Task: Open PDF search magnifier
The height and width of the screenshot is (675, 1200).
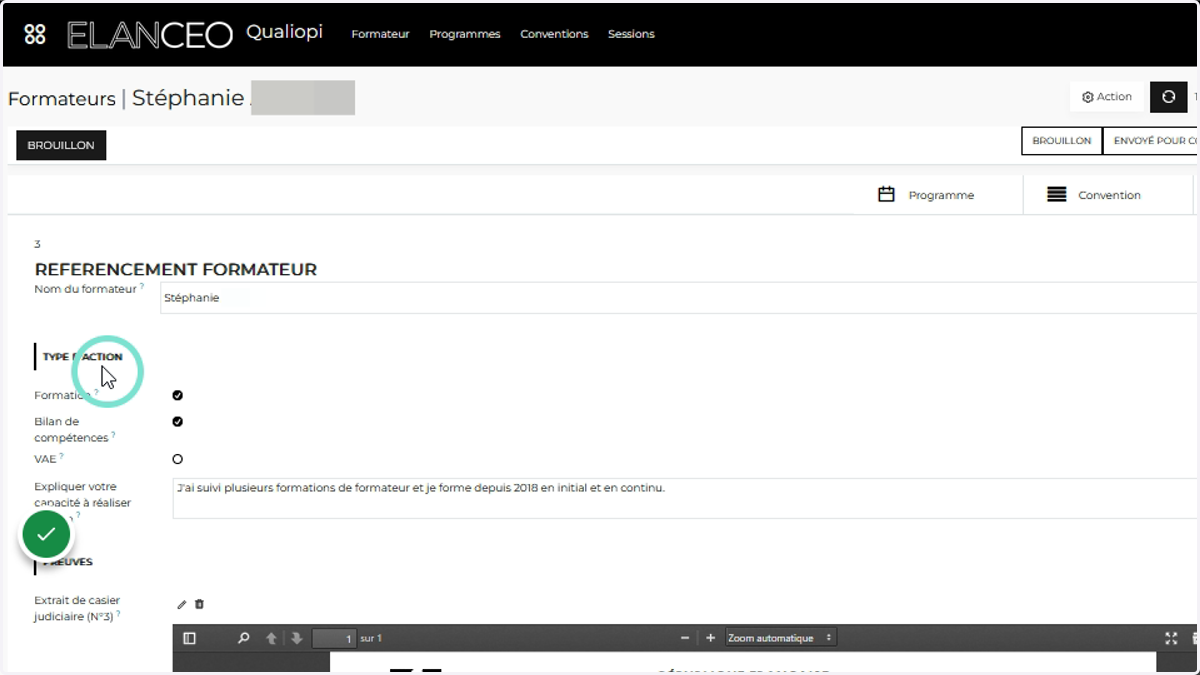Action: pyautogui.click(x=243, y=638)
